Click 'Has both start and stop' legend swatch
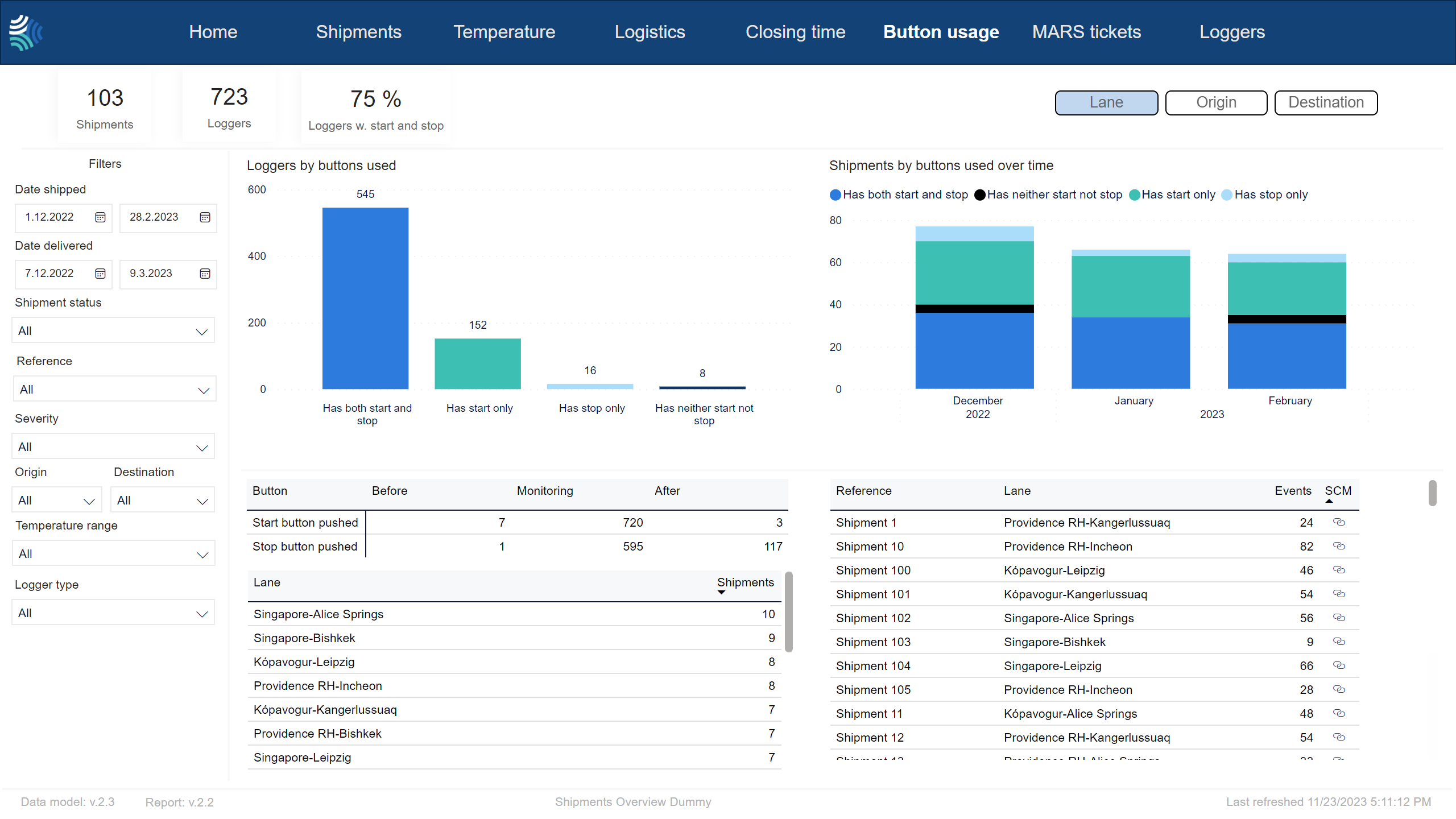1456x819 pixels. 835,195
